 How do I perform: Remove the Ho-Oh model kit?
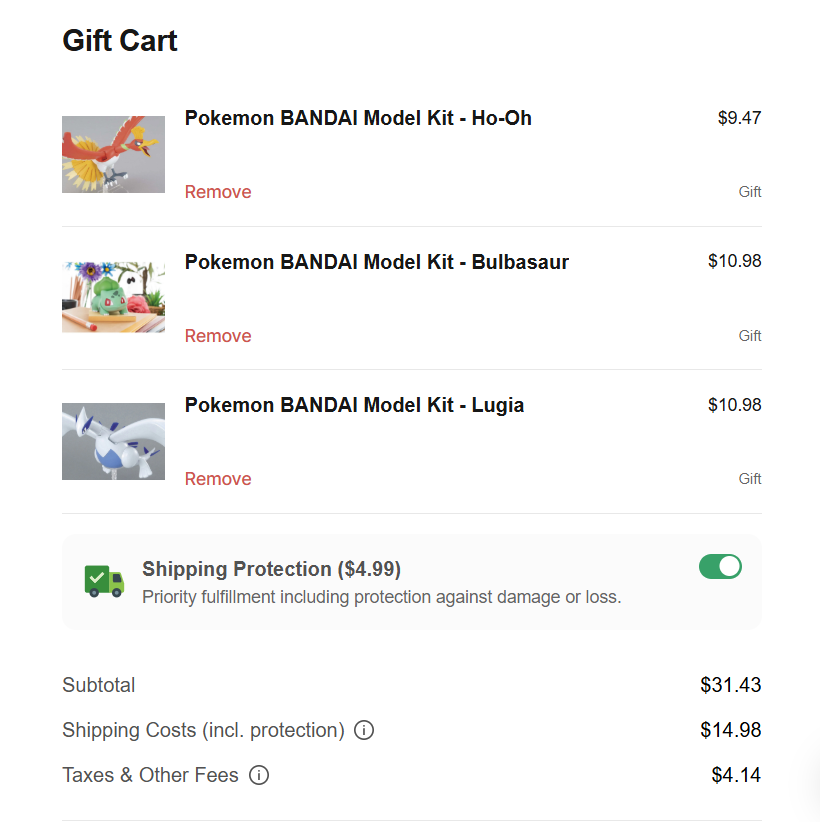tap(218, 192)
